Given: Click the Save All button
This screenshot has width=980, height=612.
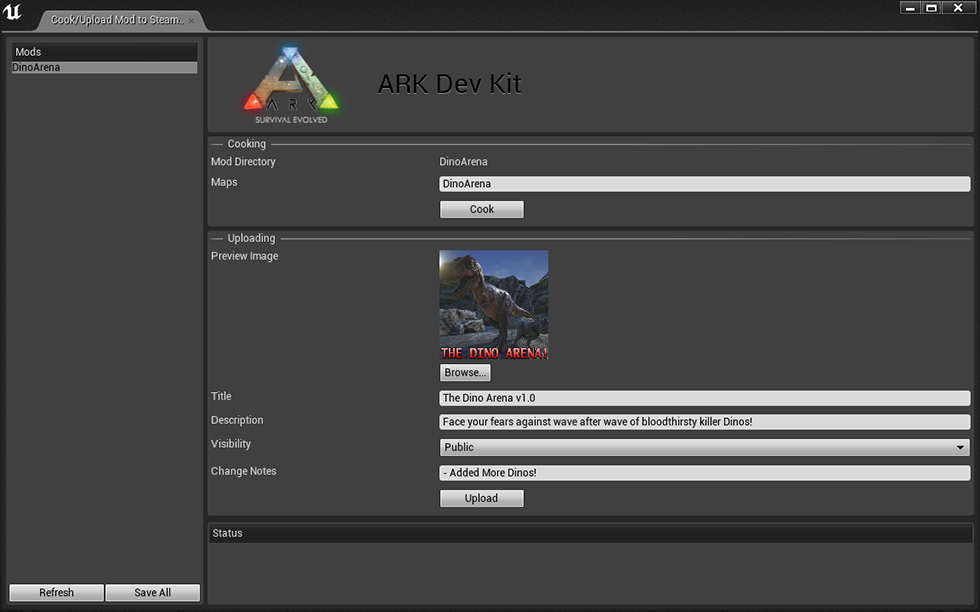Looking at the screenshot, I should click(x=152, y=592).
